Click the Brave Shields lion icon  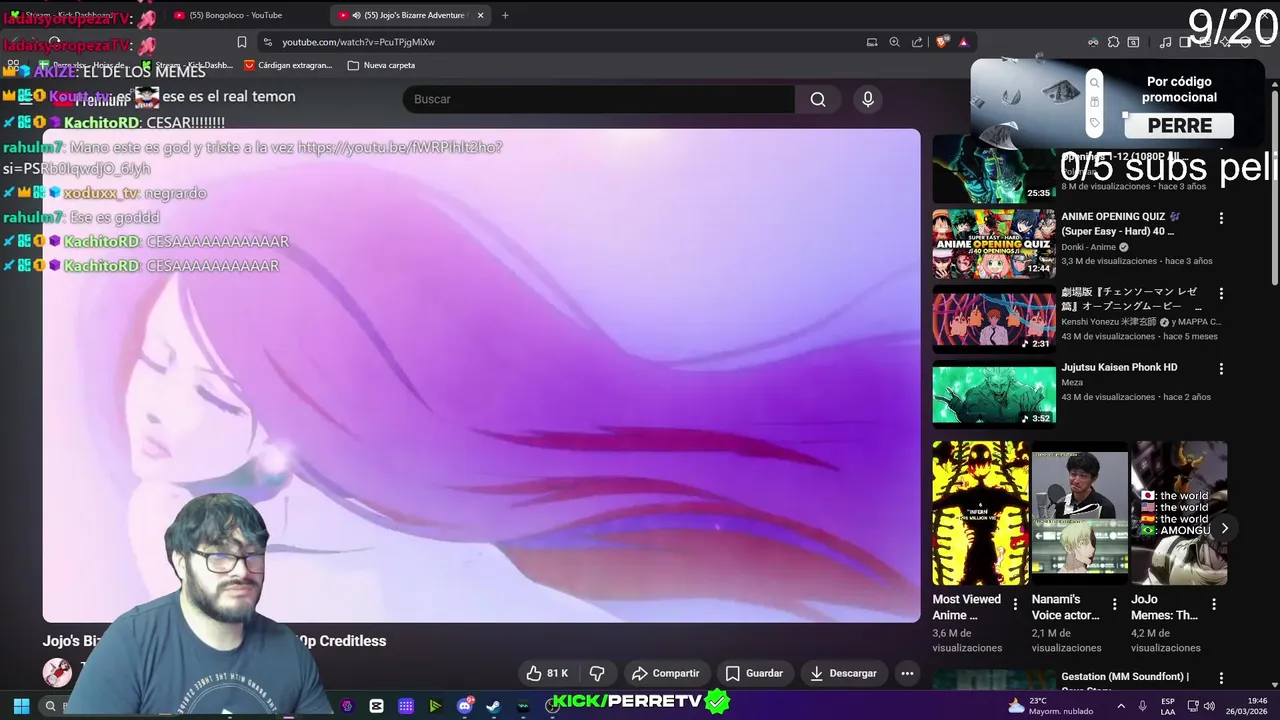[942, 42]
